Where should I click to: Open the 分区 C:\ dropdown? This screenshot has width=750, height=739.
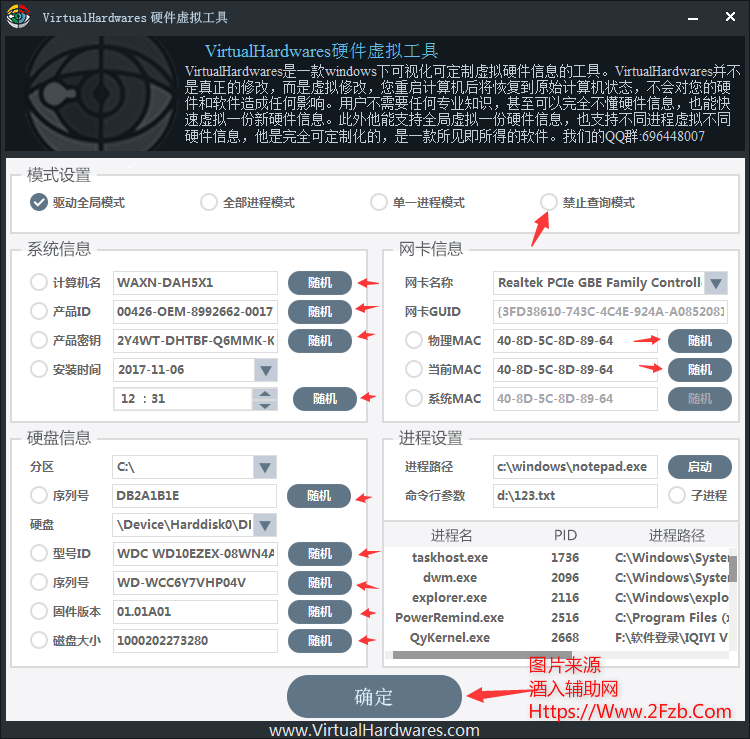coord(265,467)
